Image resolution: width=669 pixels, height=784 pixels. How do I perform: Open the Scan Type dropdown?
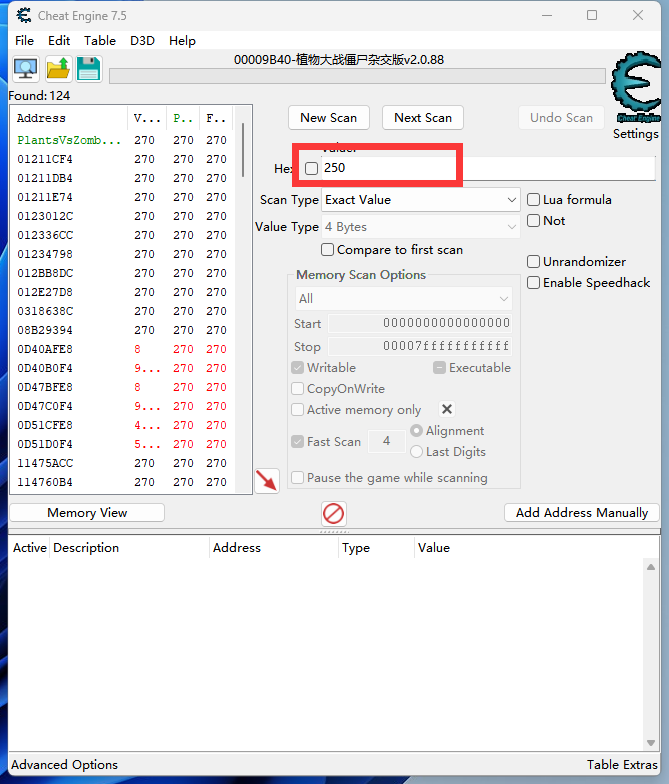[420, 200]
